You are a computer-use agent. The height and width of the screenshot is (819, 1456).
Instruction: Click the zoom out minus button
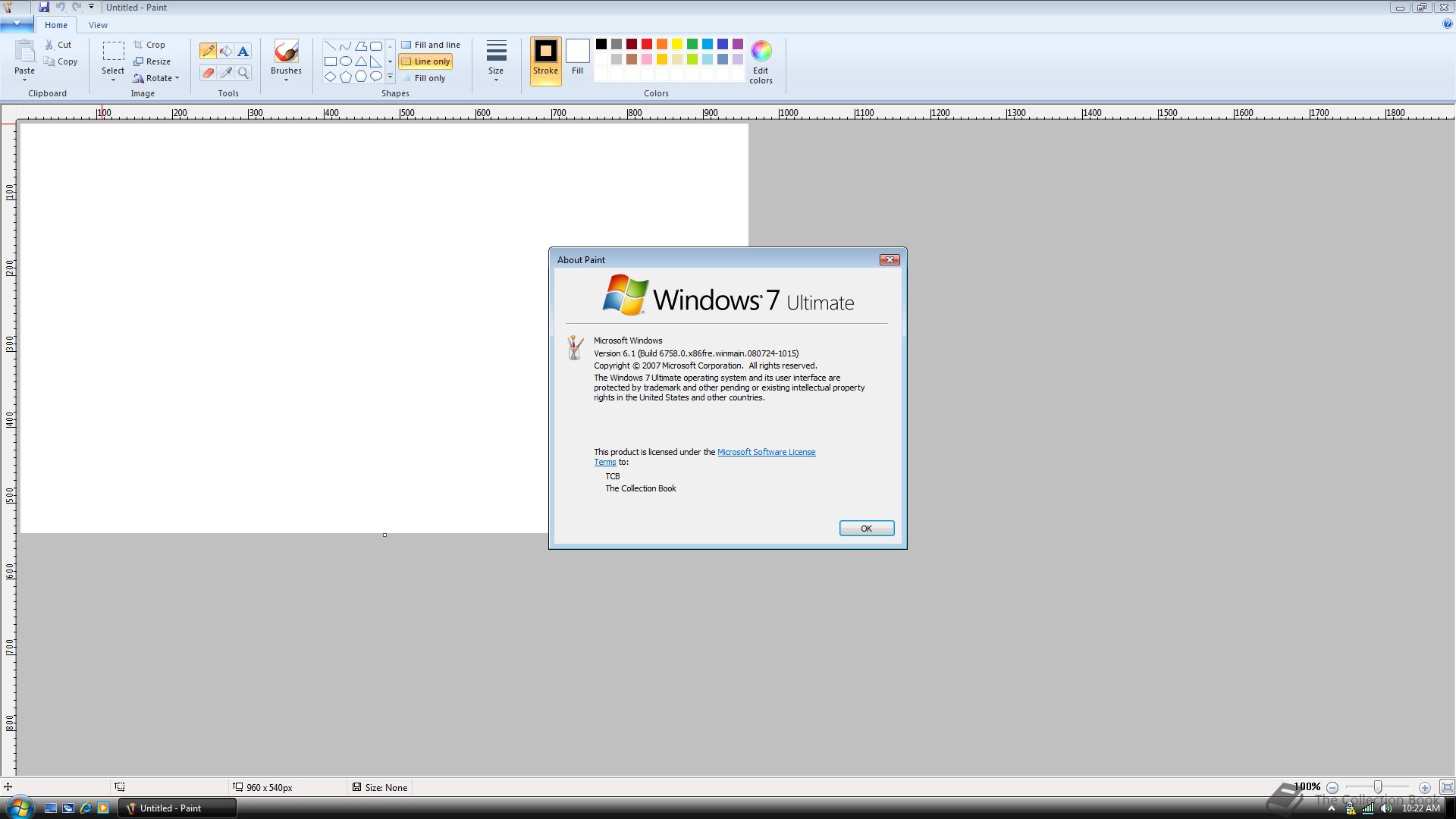[1332, 787]
